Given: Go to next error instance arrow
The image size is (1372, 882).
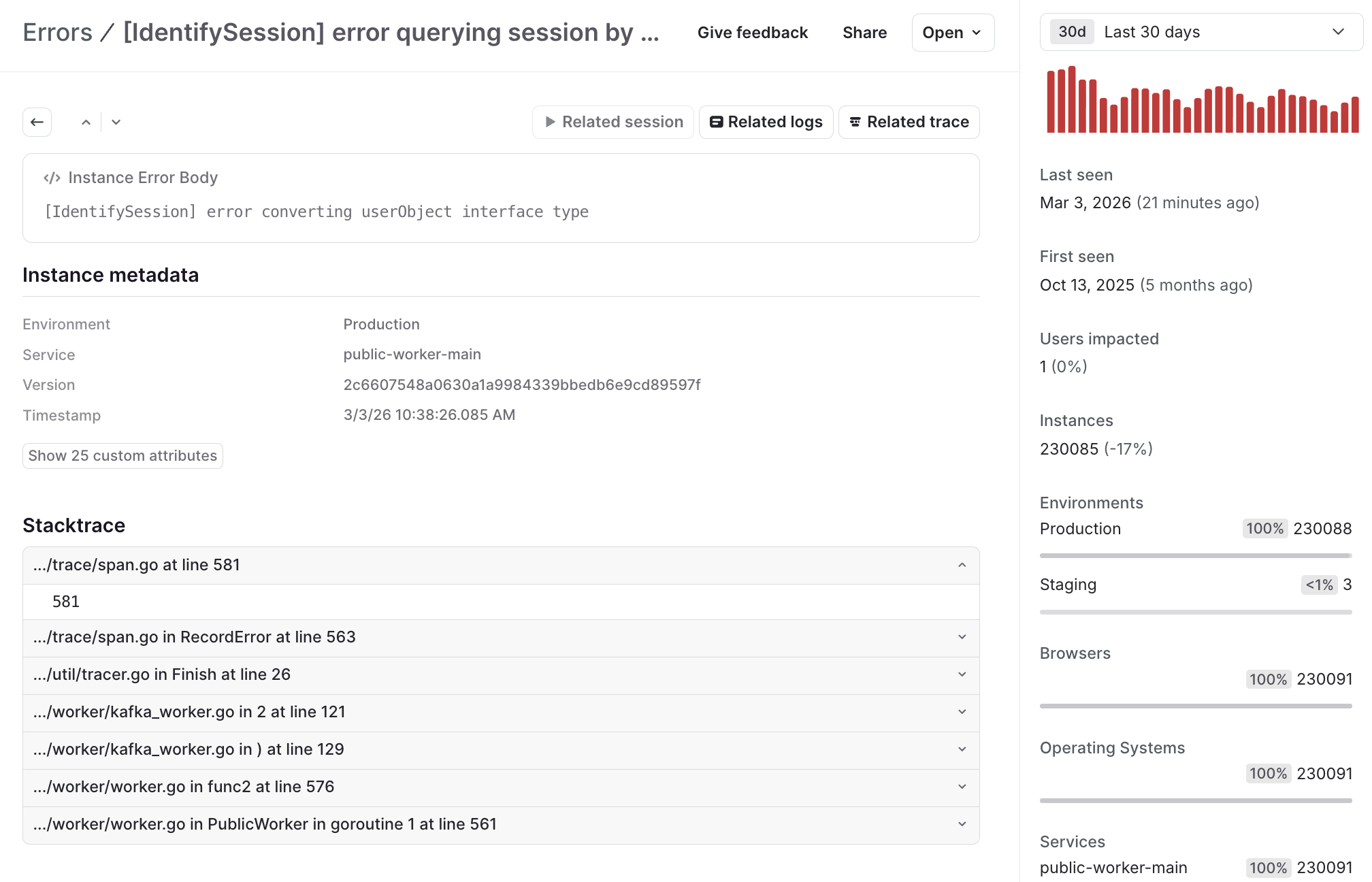Looking at the screenshot, I should pos(116,122).
